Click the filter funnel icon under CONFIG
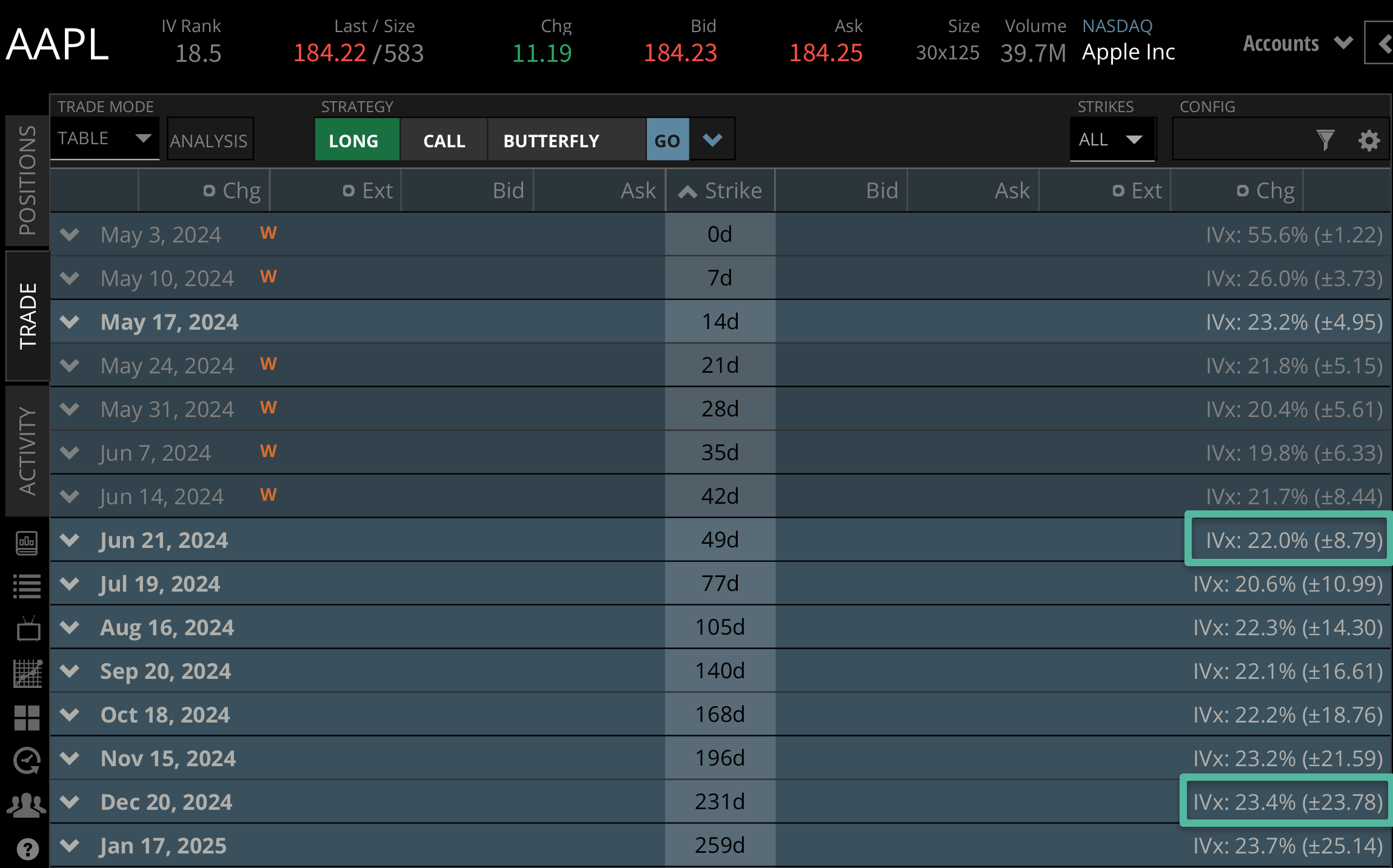 click(x=1326, y=139)
